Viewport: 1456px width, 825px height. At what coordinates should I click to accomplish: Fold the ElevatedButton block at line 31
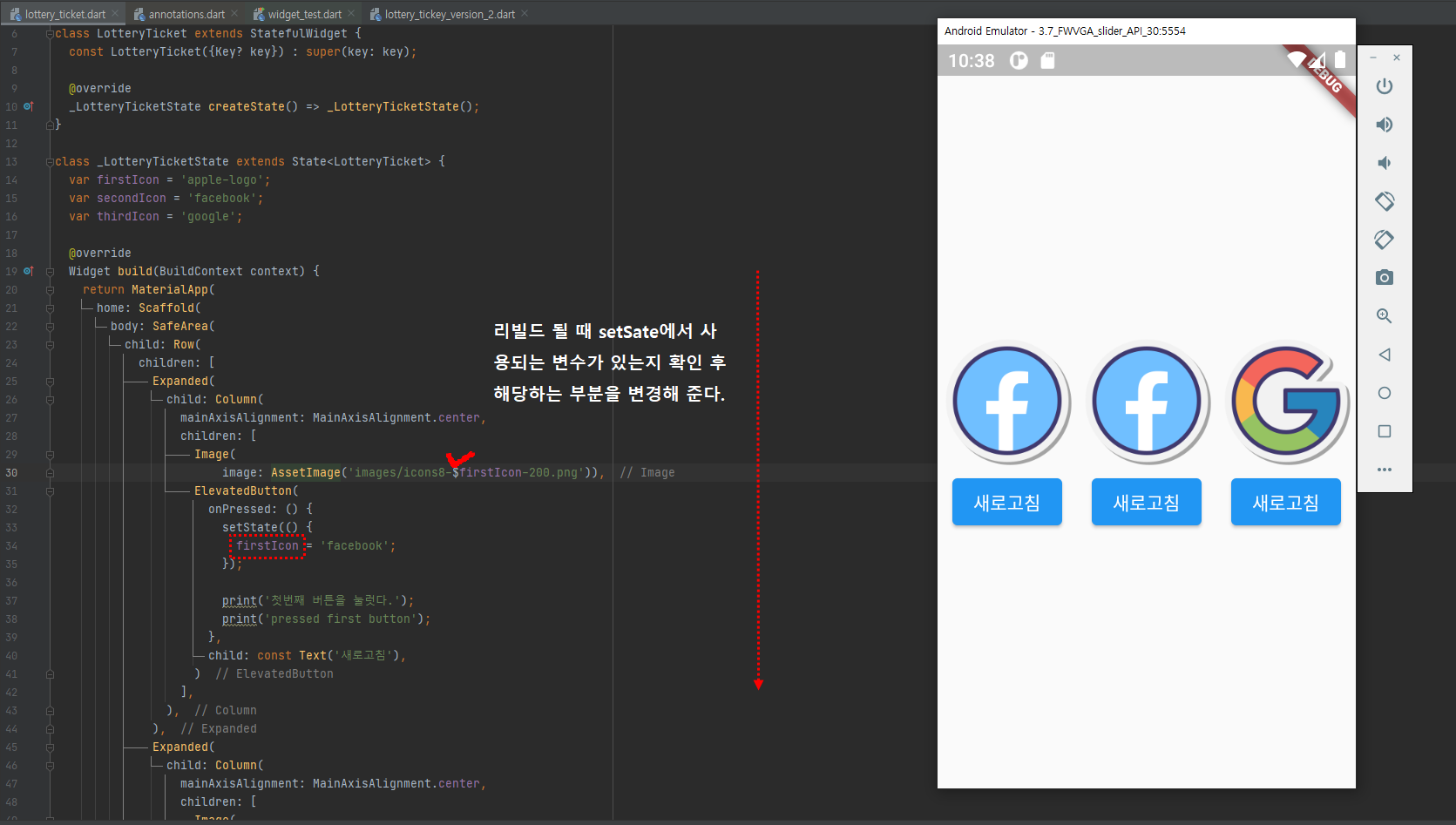50,490
